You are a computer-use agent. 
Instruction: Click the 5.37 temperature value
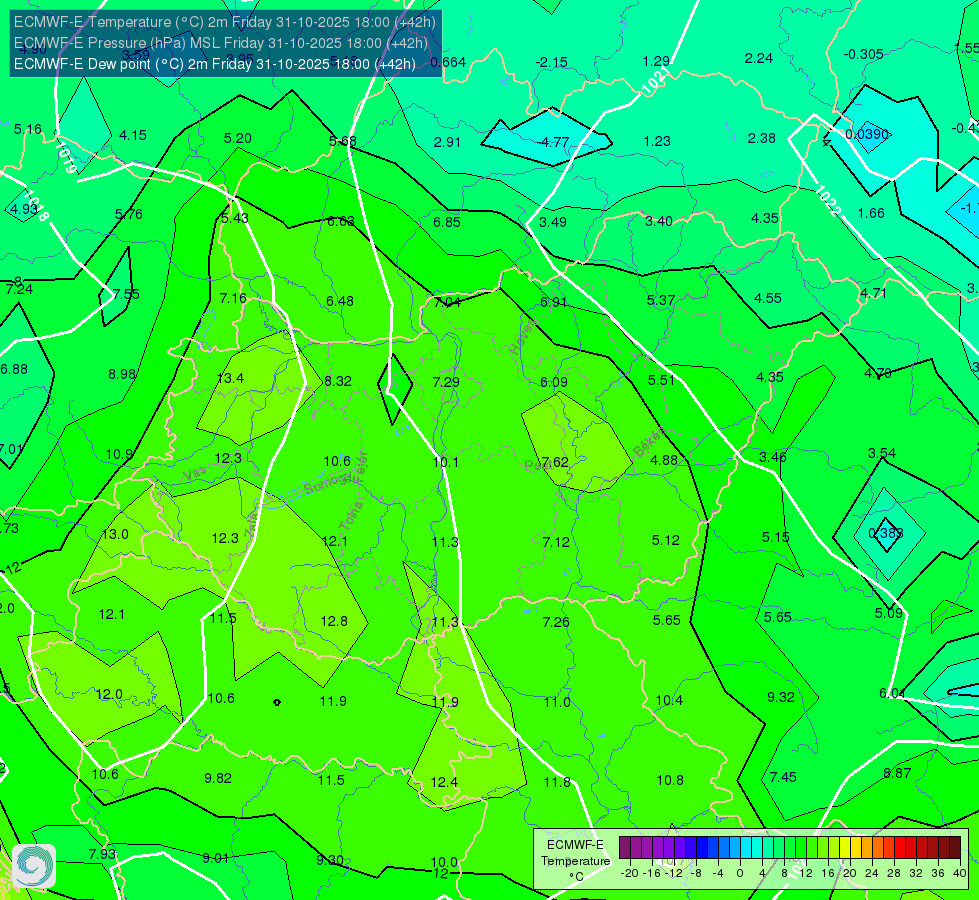coord(661,300)
